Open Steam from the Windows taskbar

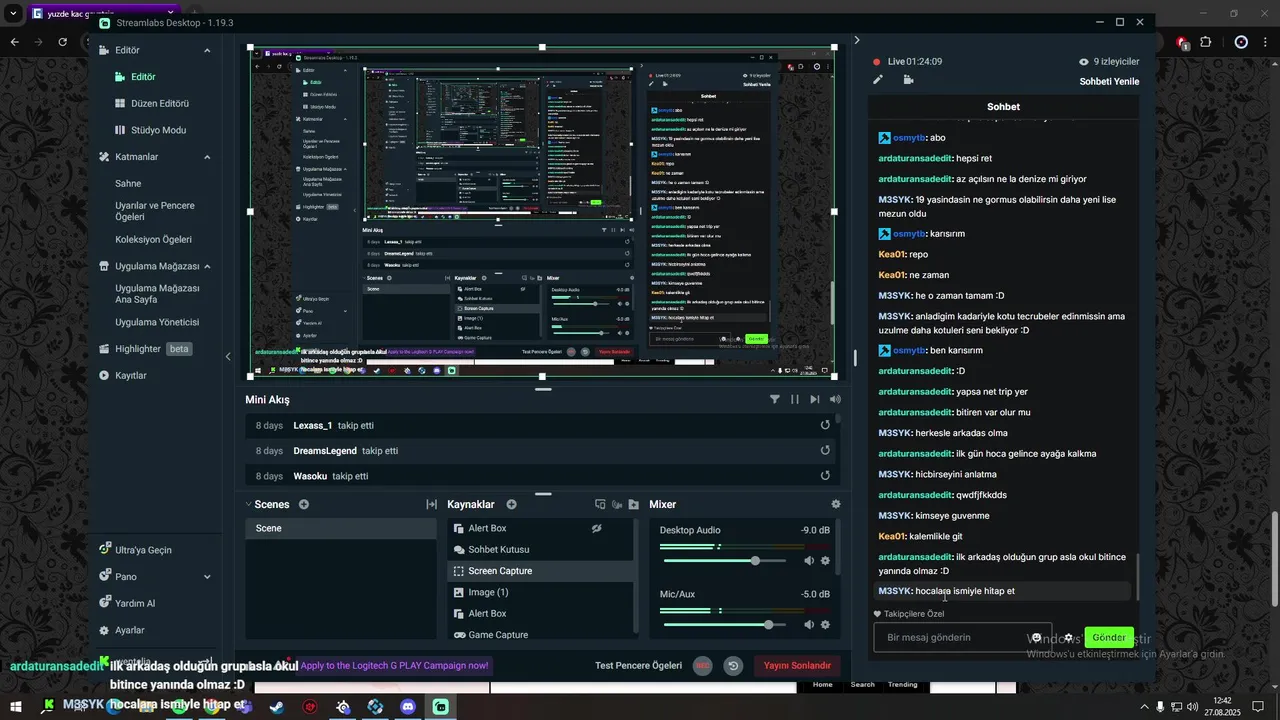pyautogui.click(x=276, y=707)
